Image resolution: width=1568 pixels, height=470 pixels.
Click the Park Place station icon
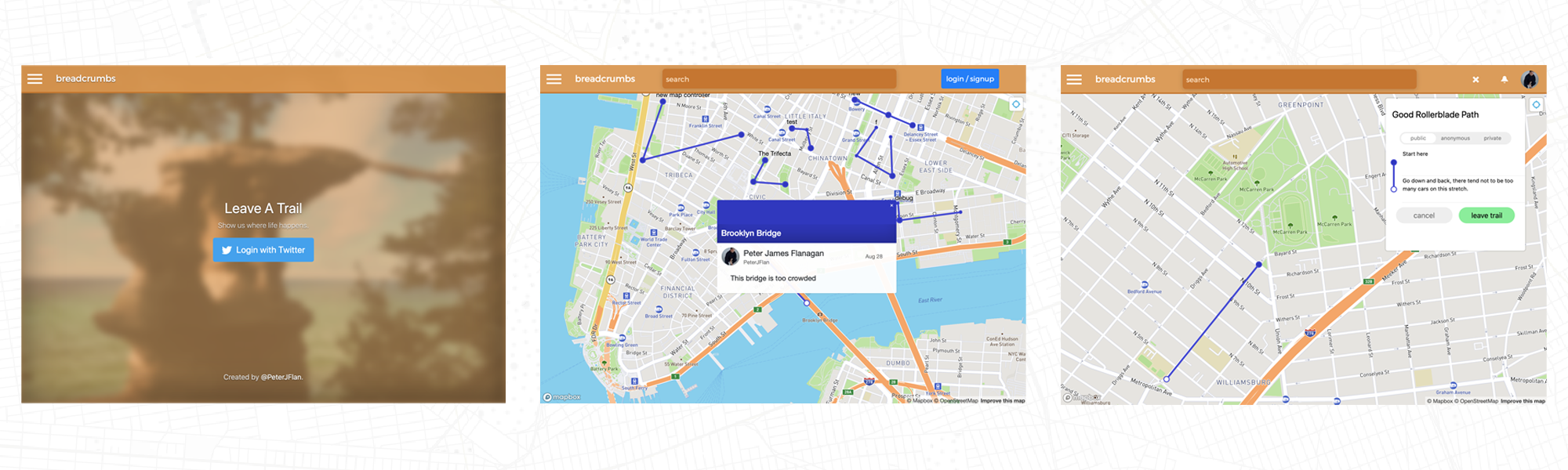(x=681, y=208)
